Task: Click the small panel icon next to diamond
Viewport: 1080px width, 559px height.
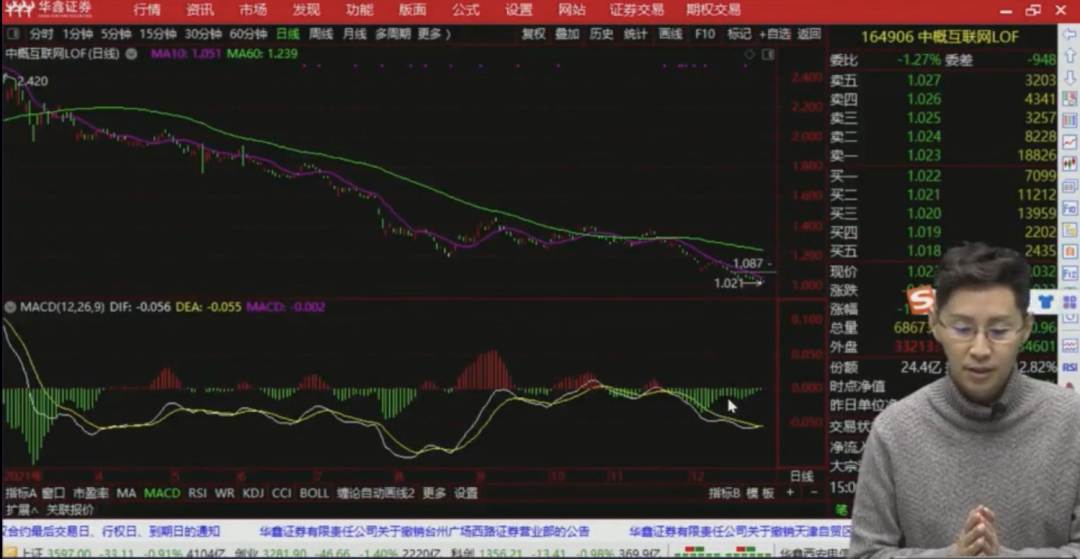Action: tap(767, 54)
